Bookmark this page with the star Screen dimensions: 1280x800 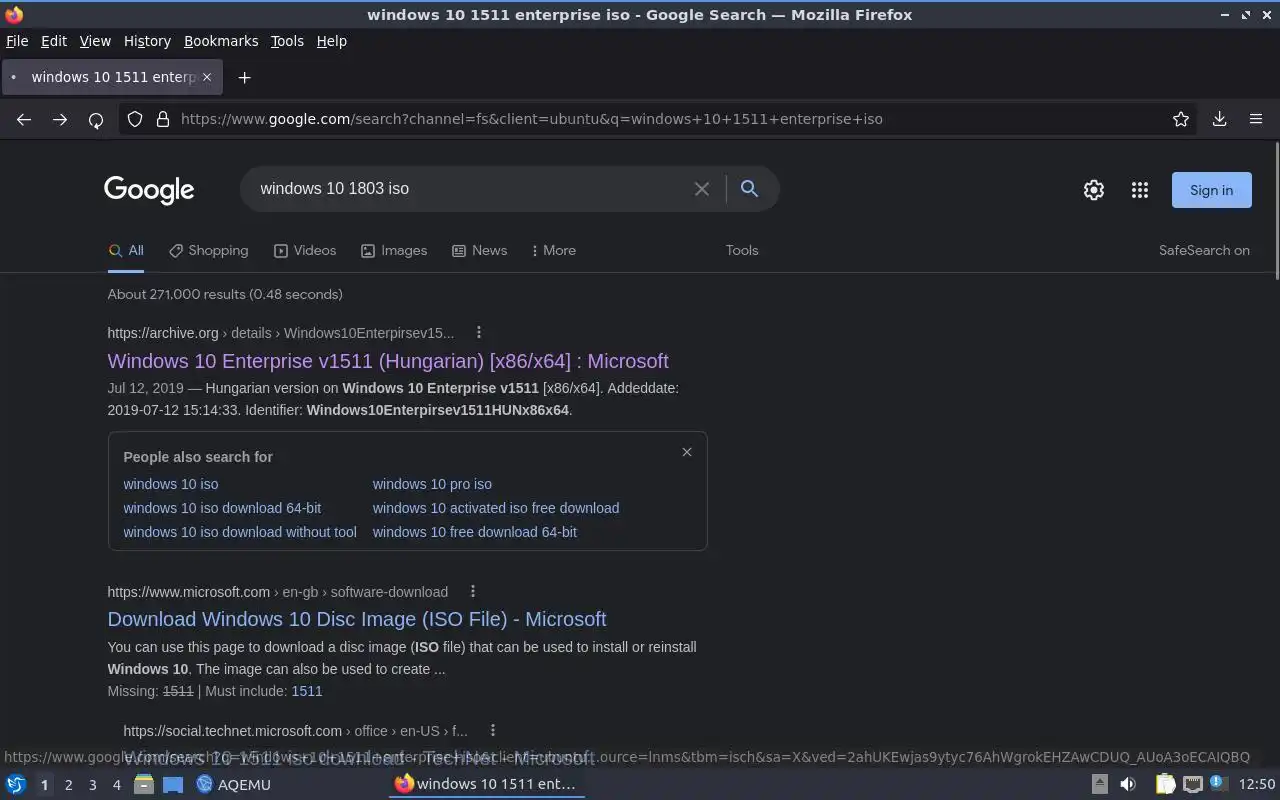1181,119
